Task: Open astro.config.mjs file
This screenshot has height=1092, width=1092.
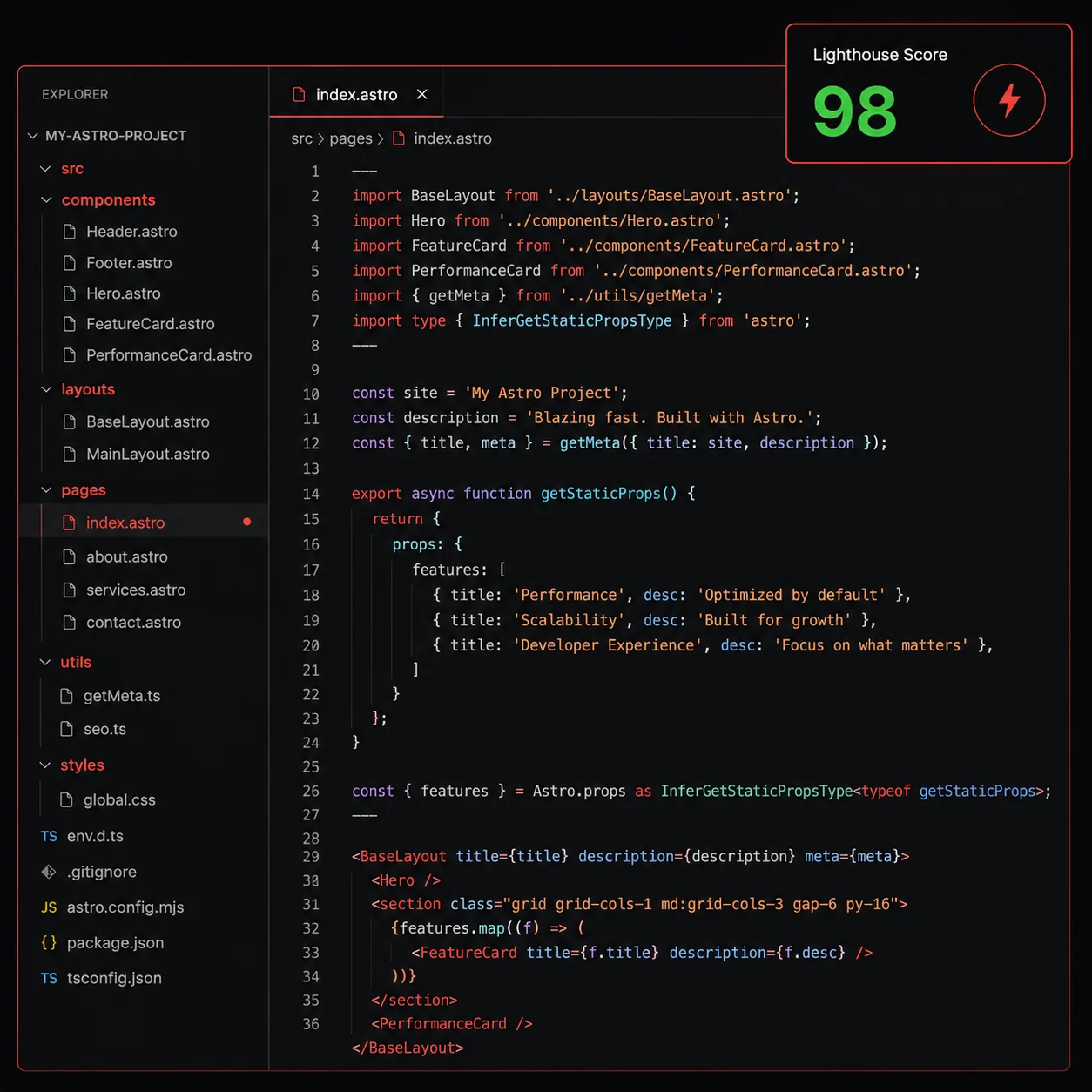Action: click(125, 907)
